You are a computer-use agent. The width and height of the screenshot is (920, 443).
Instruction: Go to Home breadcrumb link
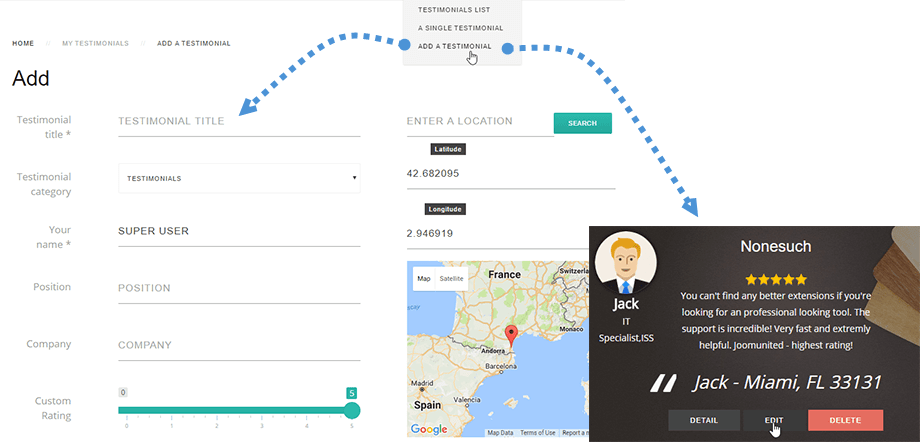(x=23, y=44)
